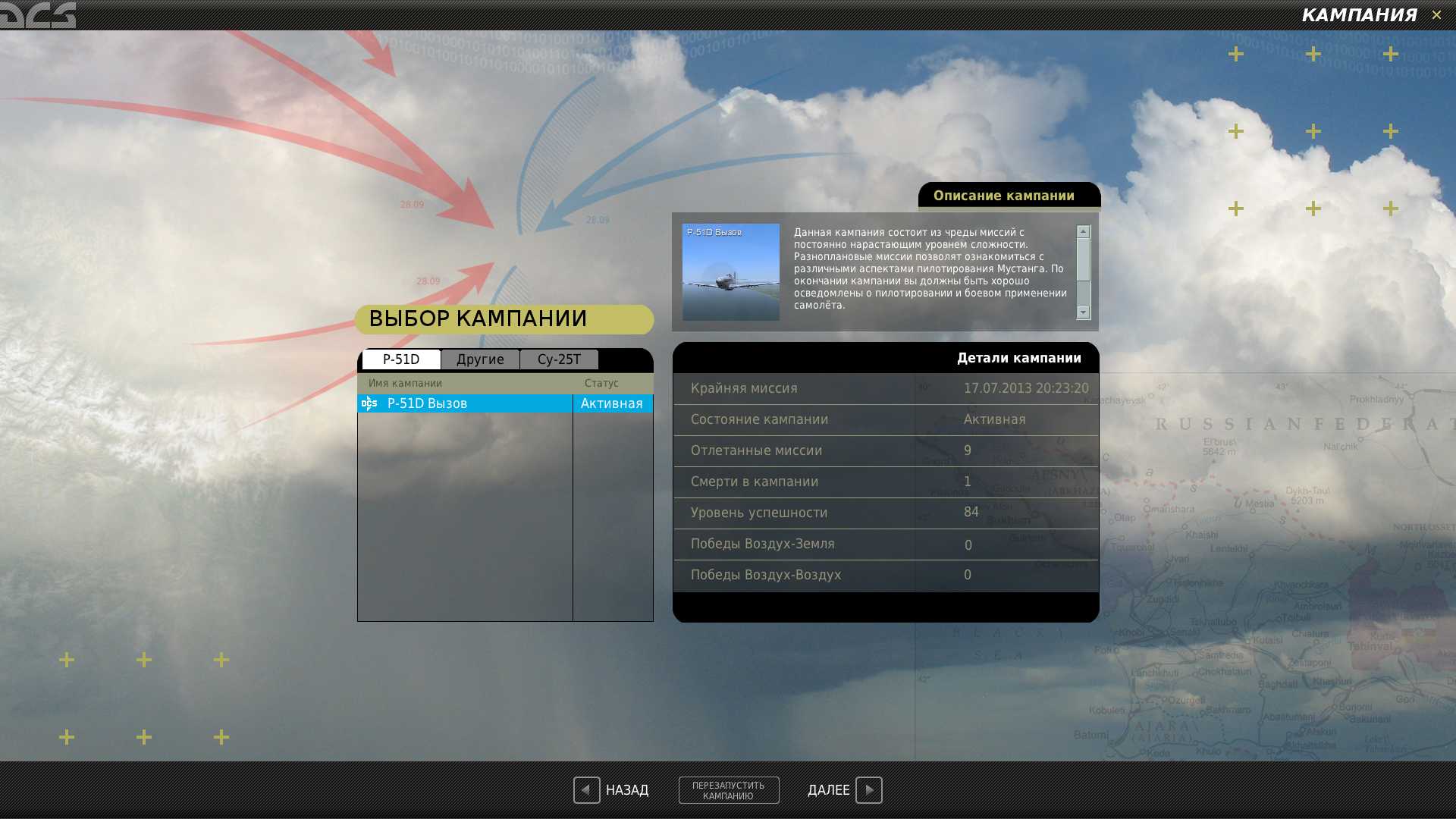Close the КАМПАНИЯ screen with X

point(1436,14)
